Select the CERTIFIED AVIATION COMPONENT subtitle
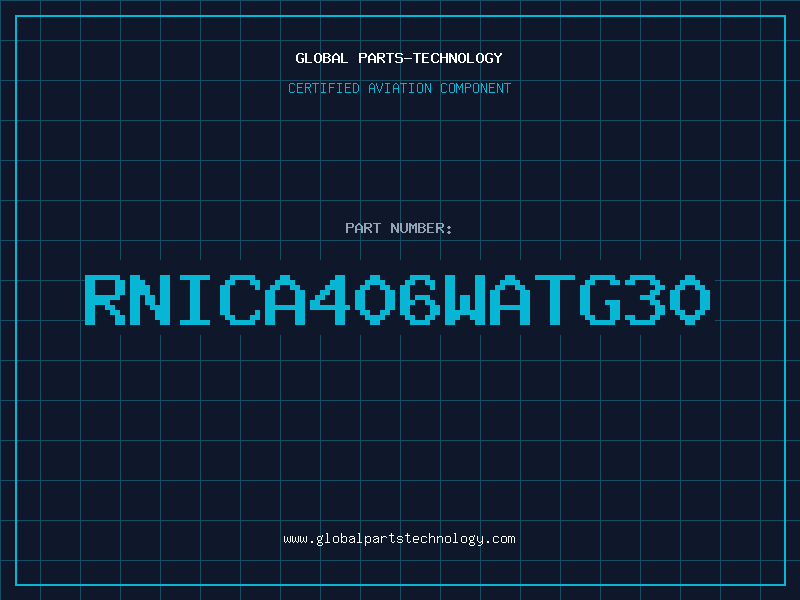The height and width of the screenshot is (600, 800). click(399, 88)
